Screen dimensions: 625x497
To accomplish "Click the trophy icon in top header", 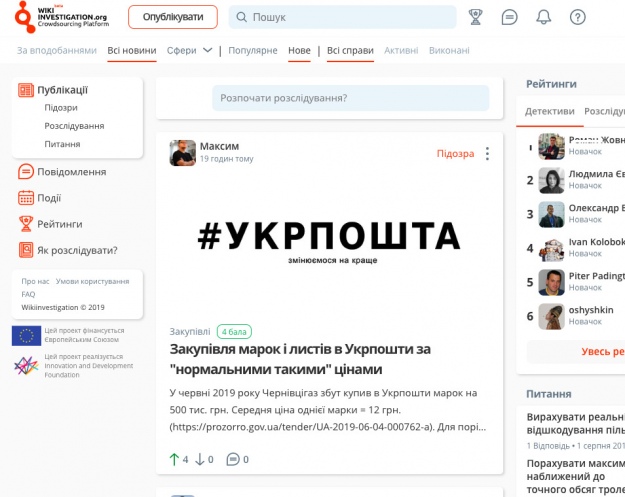I will click(476, 17).
